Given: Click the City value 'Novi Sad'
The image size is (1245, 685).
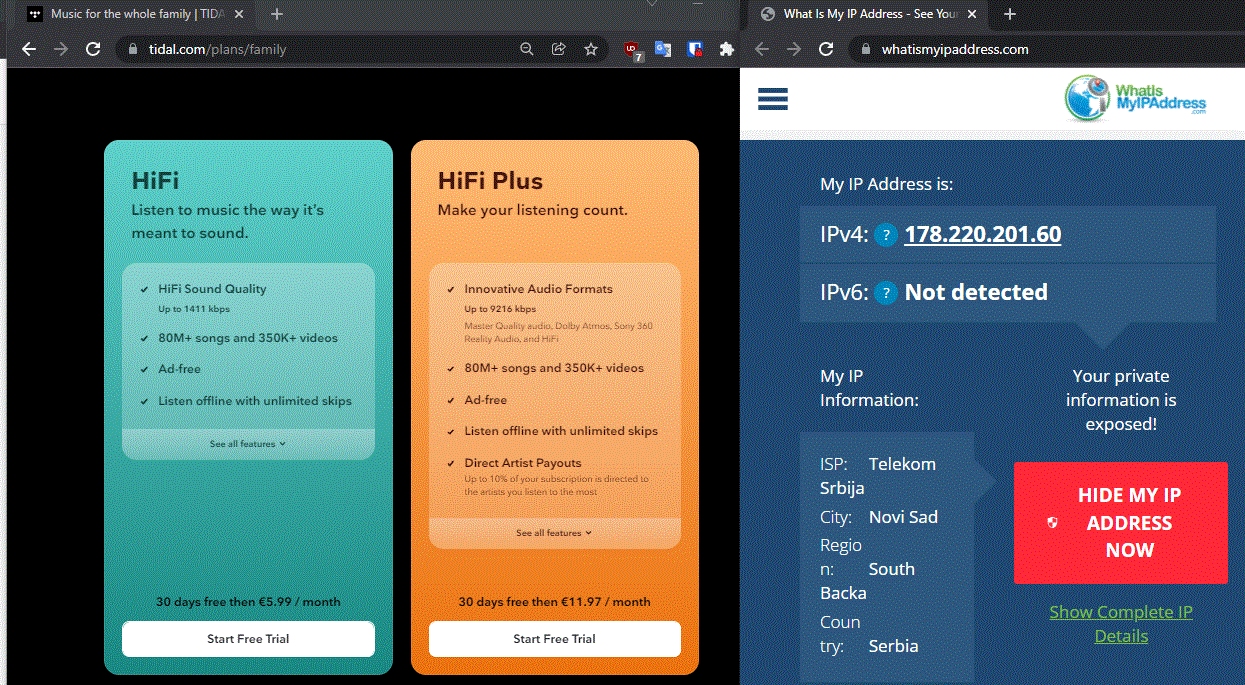Looking at the screenshot, I should point(904,517).
